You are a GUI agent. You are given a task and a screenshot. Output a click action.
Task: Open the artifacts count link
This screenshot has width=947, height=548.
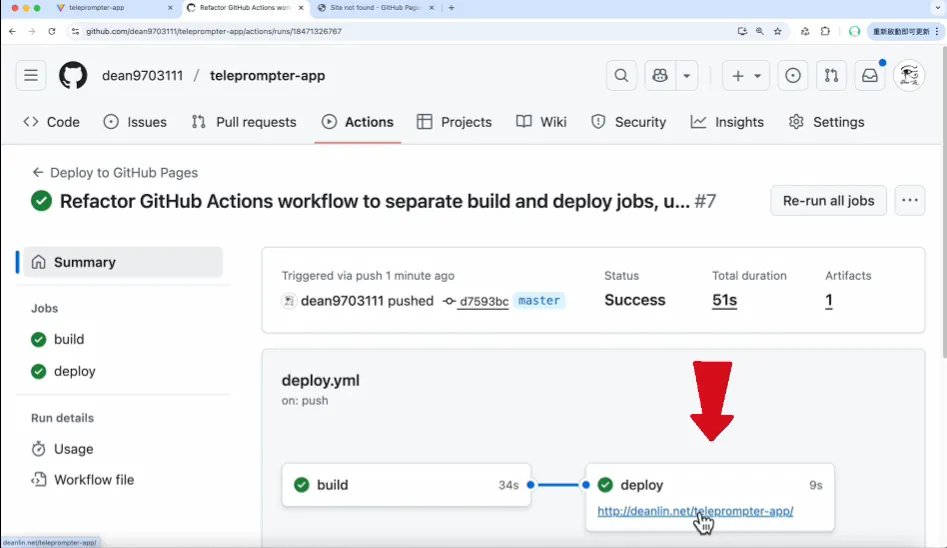coord(829,300)
